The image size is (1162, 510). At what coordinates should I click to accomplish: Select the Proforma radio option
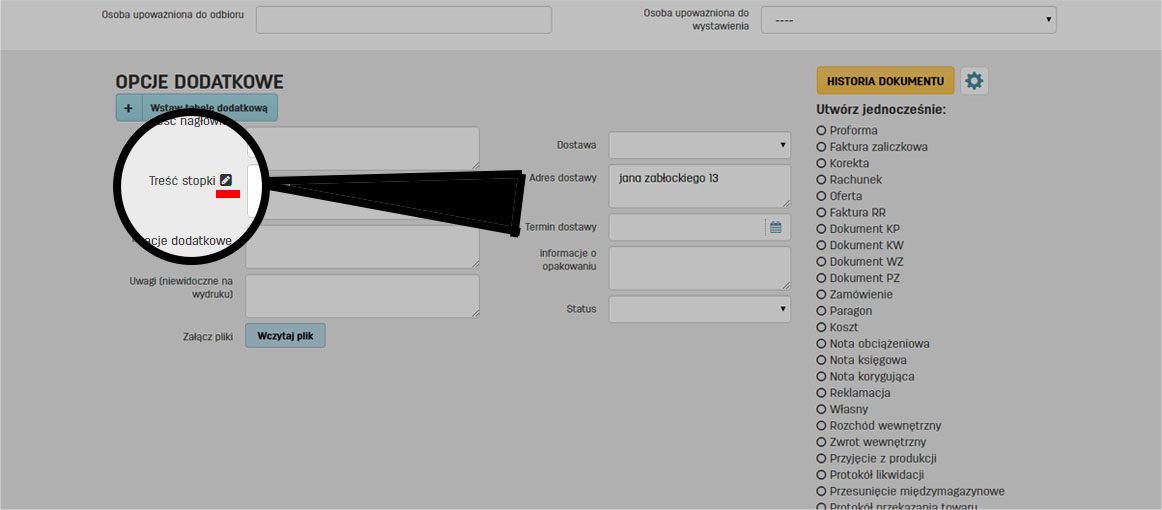pyautogui.click(x=822, y=130)
